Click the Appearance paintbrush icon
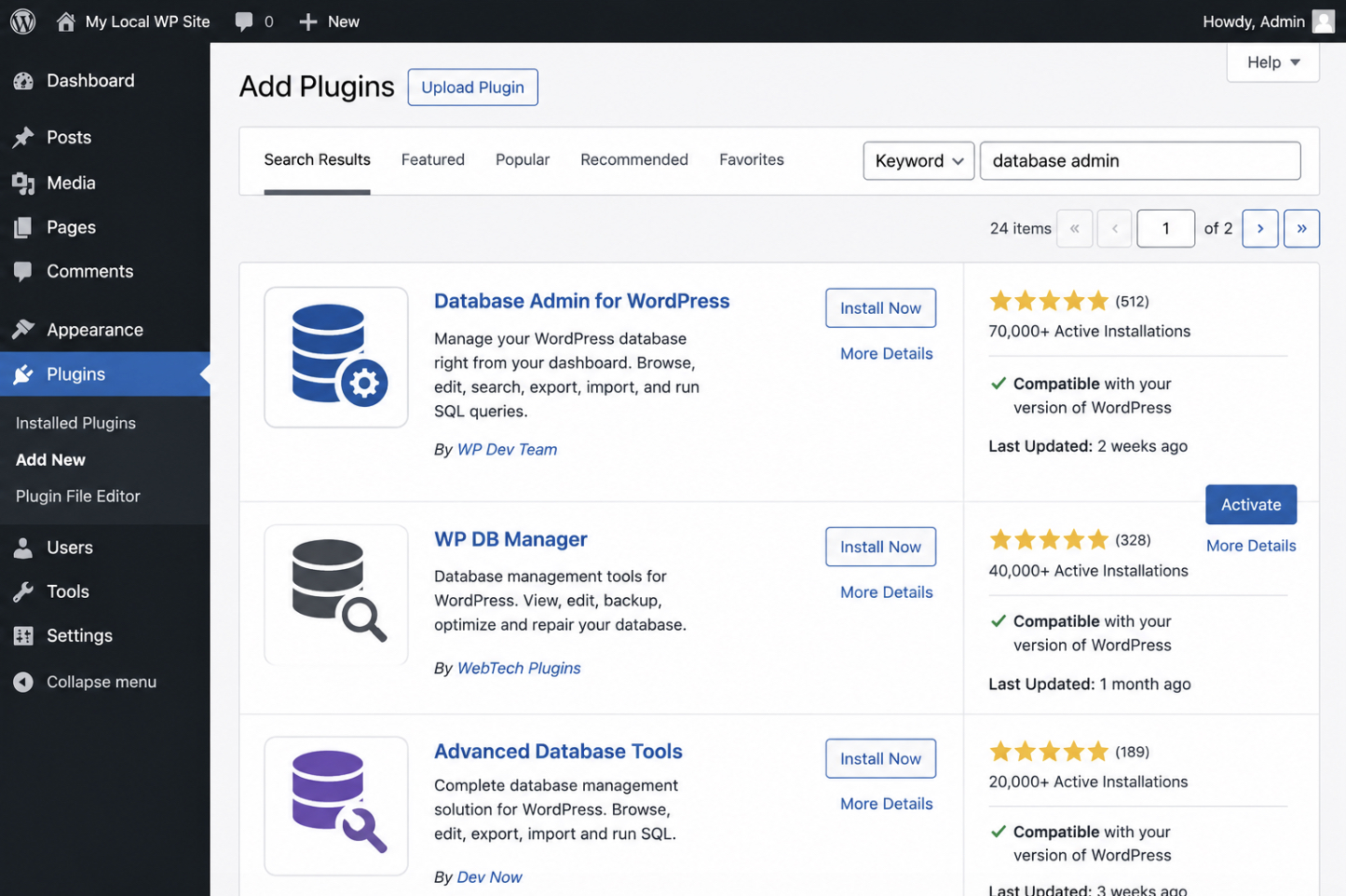This screenshot has height=896, width=1346. tap(23, 330)
